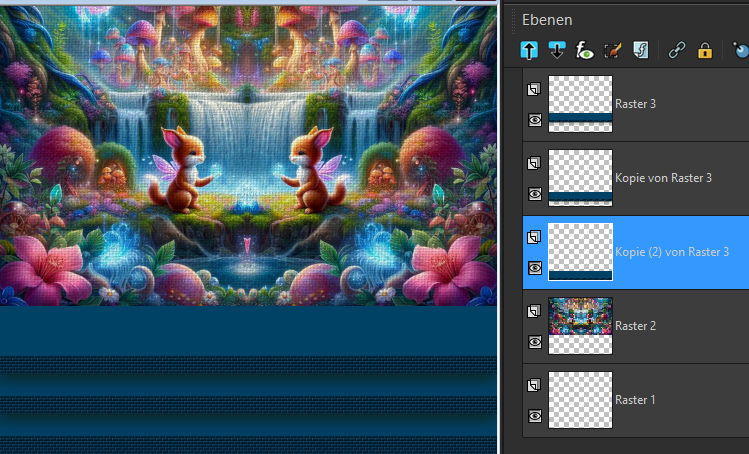Select thumbnail of Kopie von Raster 3
This screenshot has height=454, width=749.
click(580, 178)
